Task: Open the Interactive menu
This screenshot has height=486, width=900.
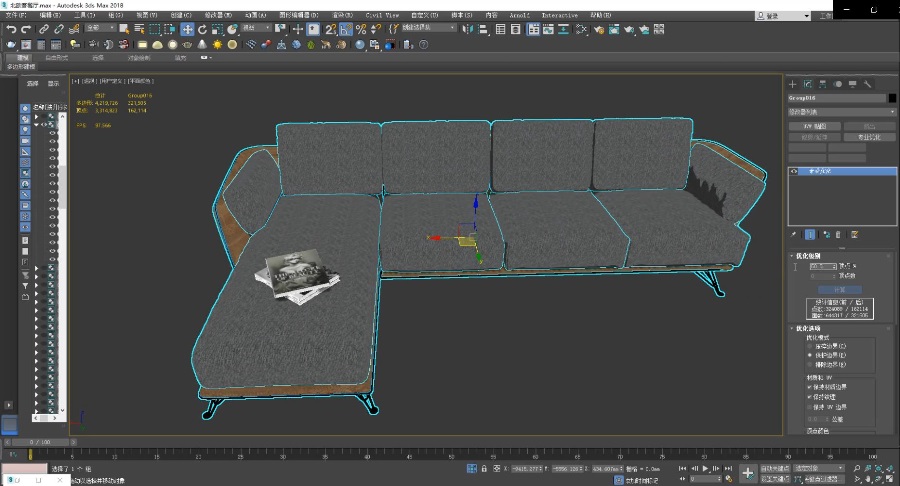Action: 560,15
